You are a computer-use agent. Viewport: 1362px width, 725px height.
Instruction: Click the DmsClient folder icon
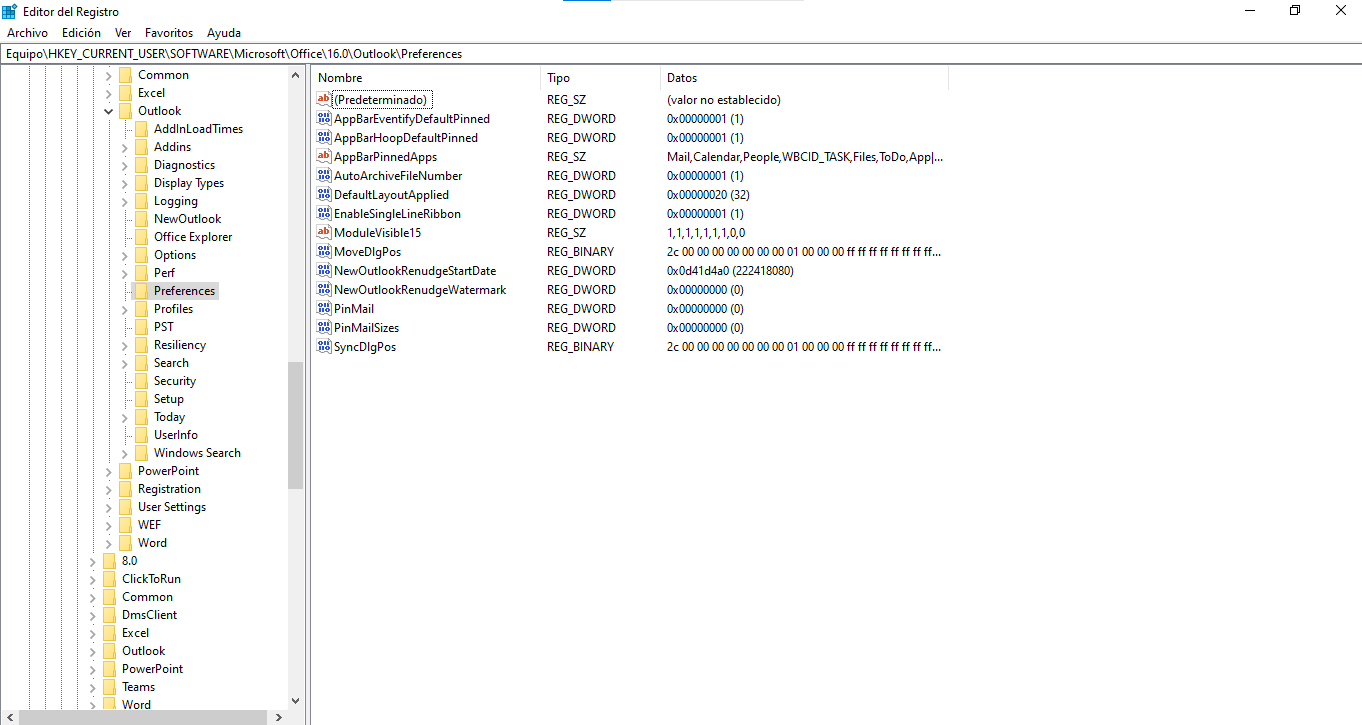pos(109,615)
